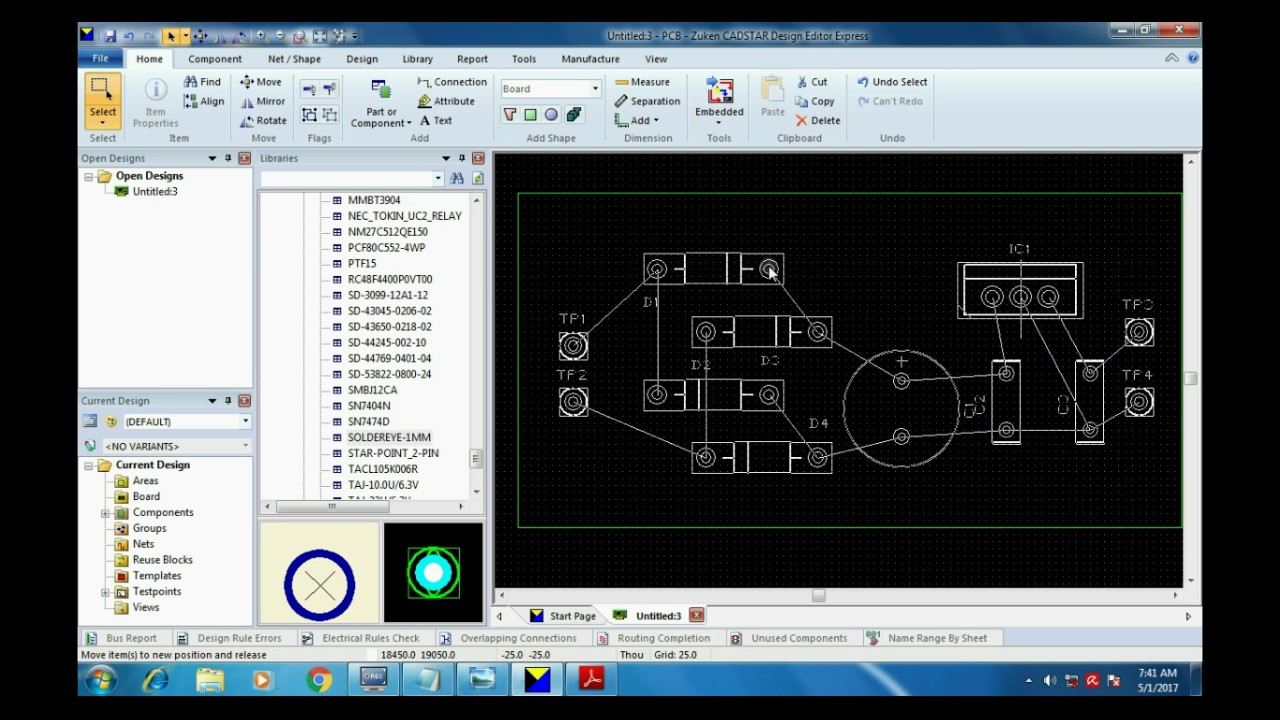Image resolution: width=1280 pixels, height=720 pixels.
Task: Open the (DEFAULT) current design dropdown
Action: pos(246,422)
